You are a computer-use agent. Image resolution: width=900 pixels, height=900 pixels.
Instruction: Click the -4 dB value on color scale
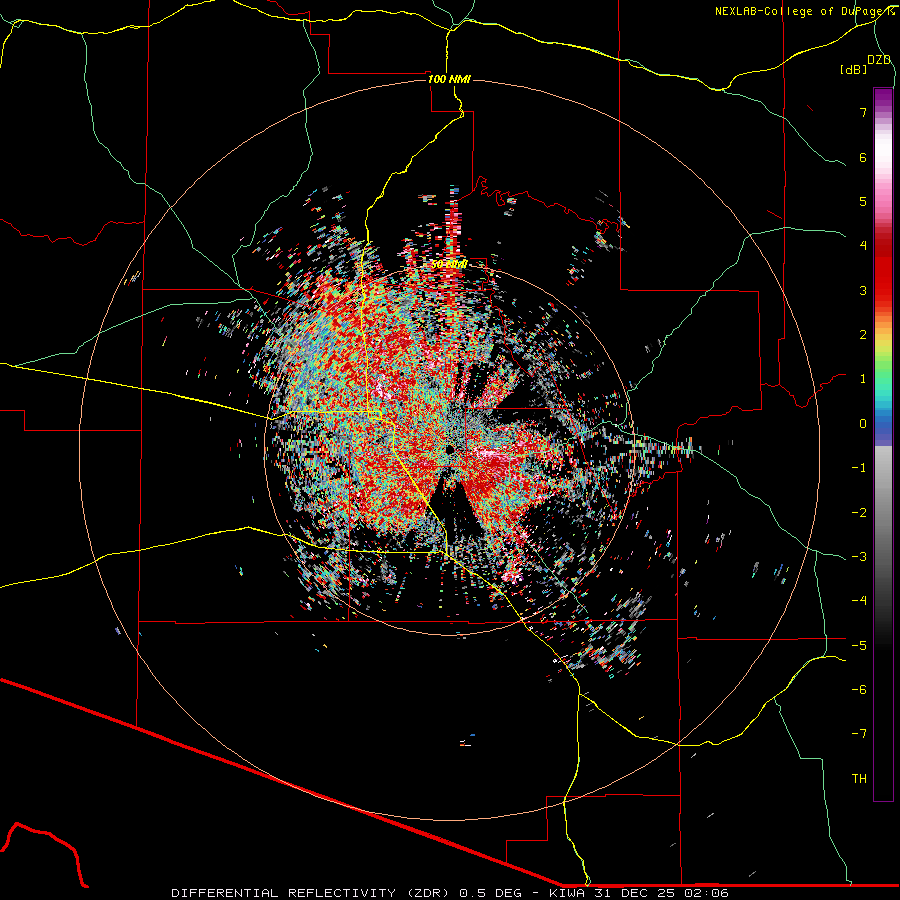click(x=859, y=601)
